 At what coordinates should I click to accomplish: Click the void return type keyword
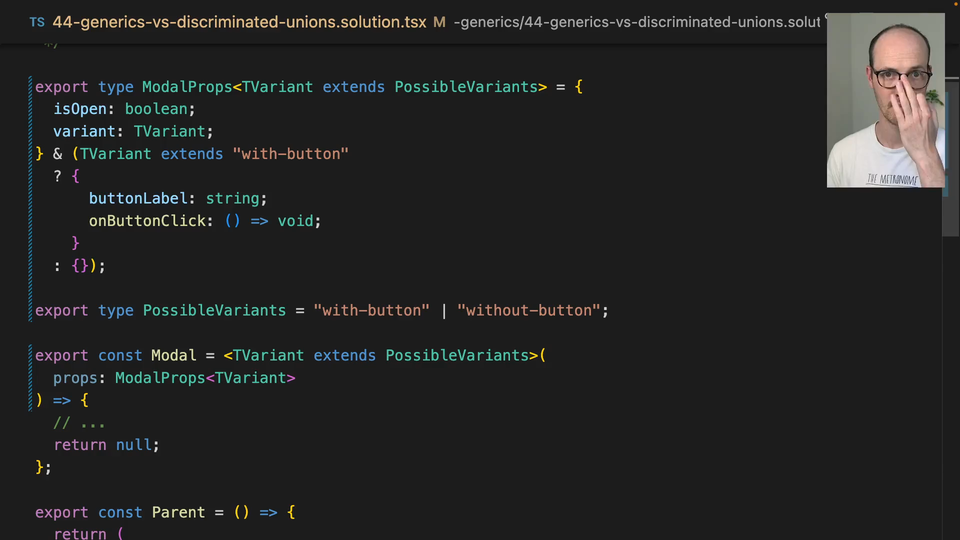(296, 221)
